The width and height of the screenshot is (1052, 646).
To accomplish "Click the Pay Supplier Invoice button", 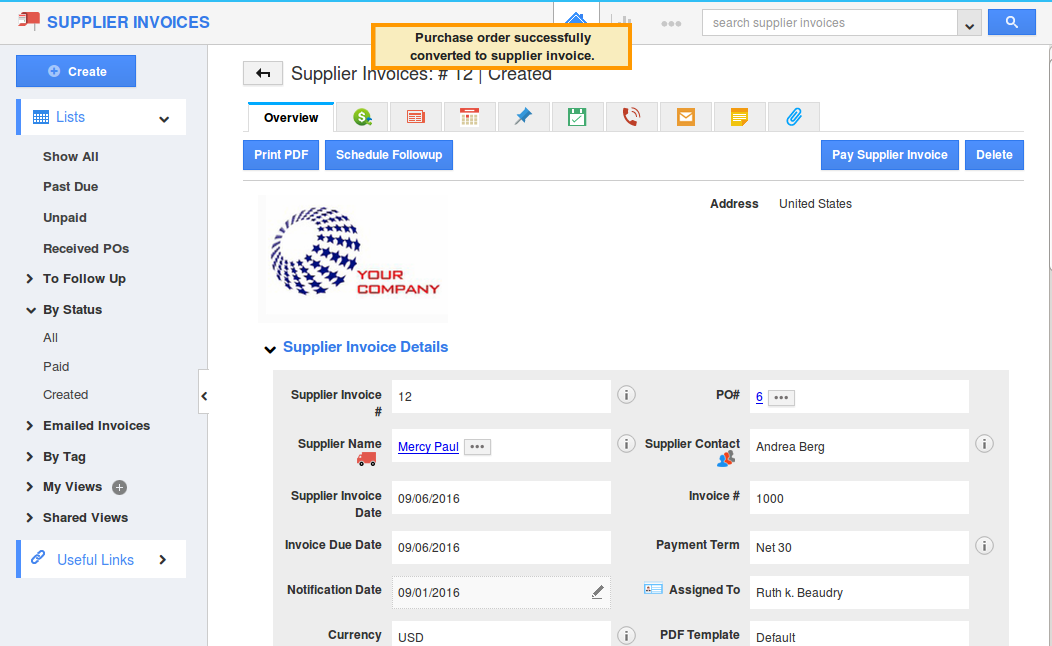I will 889,155.
